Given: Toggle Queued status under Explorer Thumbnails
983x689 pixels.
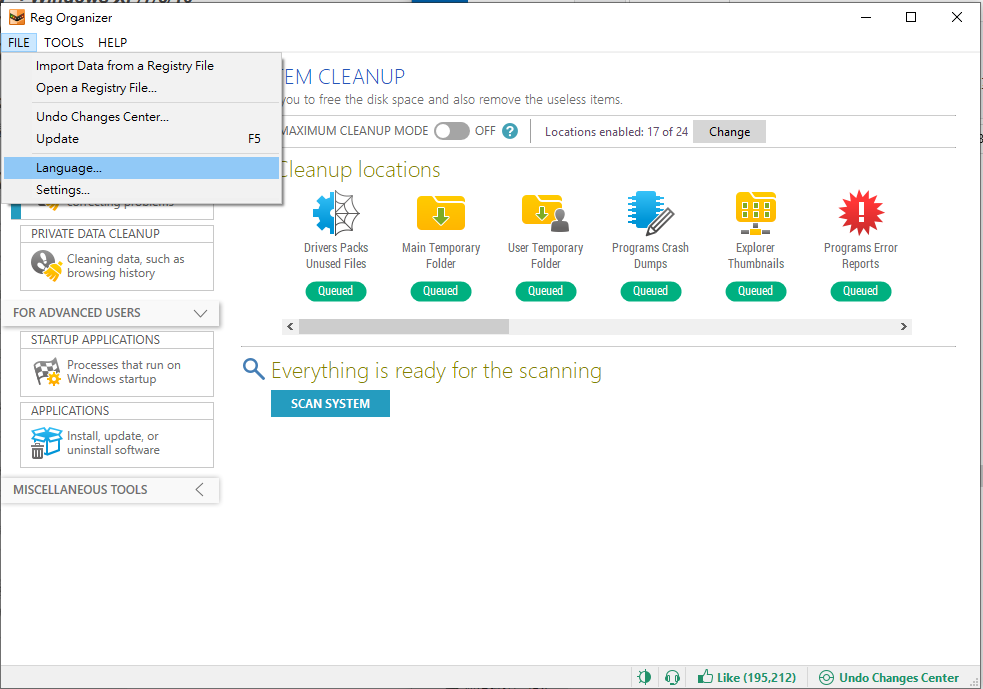Looking at the screenshot, I should coord(755,291).
